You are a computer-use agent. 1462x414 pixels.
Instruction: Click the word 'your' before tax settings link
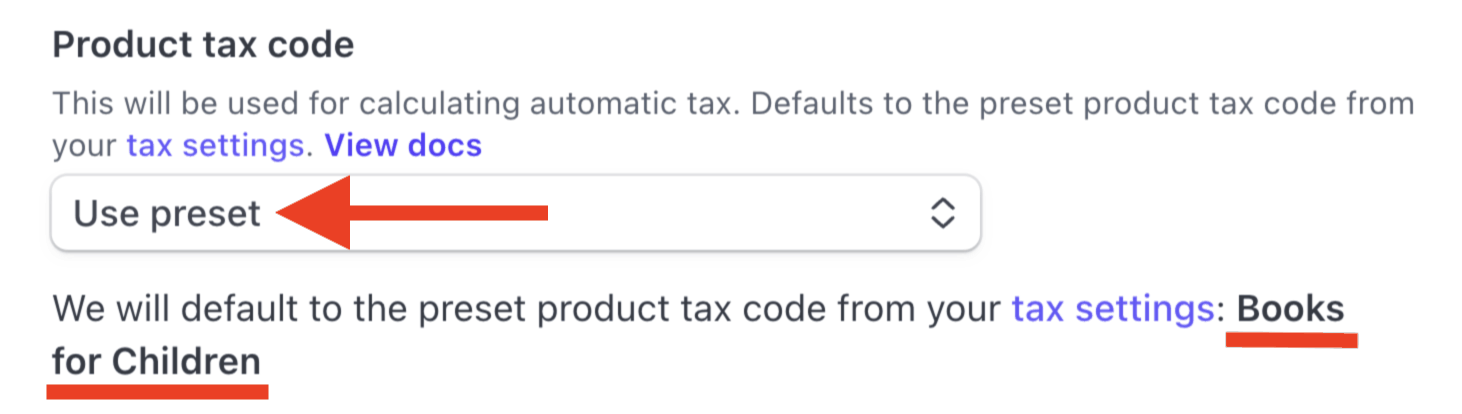[85, 146]
